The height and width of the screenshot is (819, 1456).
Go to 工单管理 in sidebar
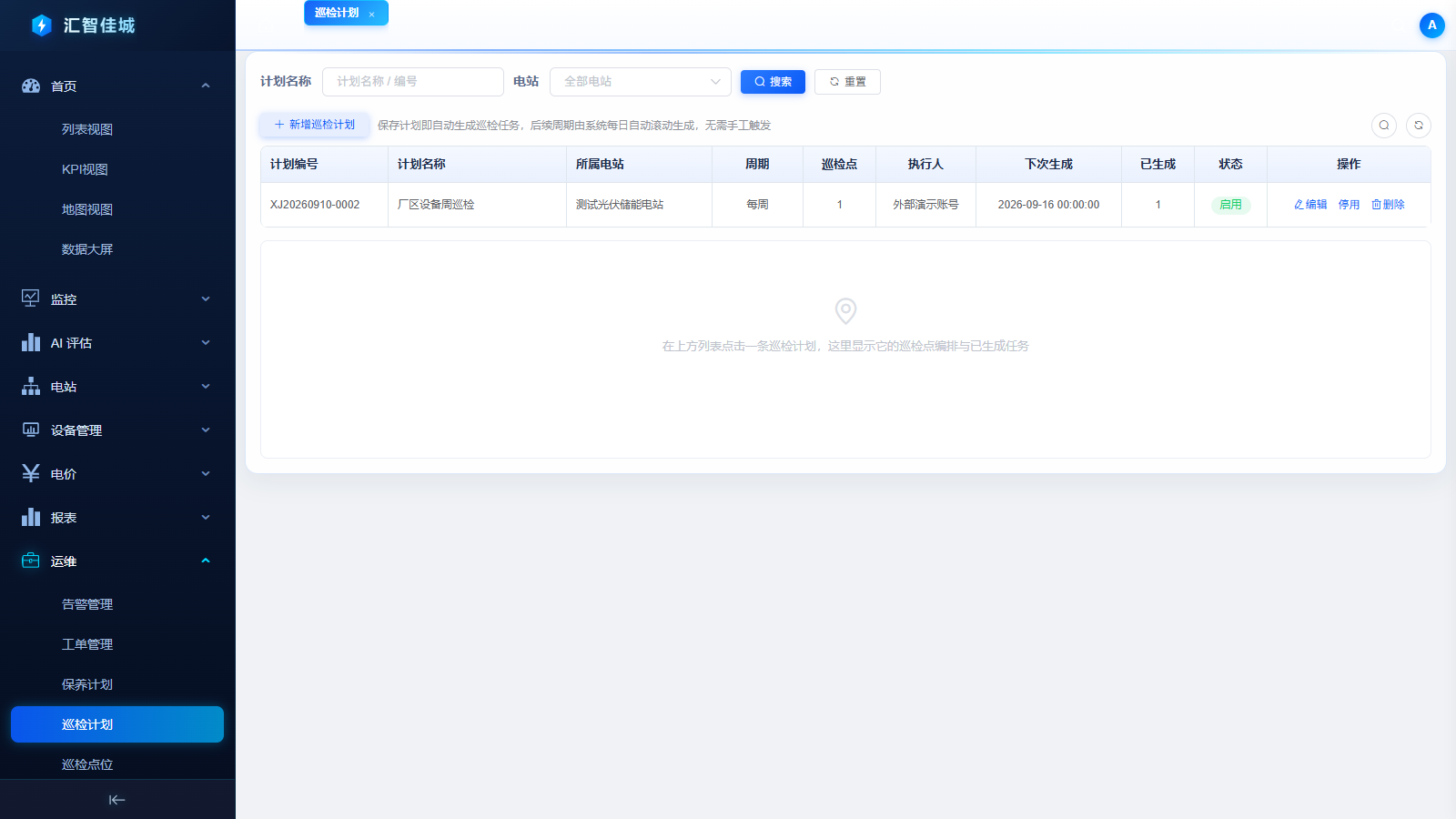click(x=87, y=644)
